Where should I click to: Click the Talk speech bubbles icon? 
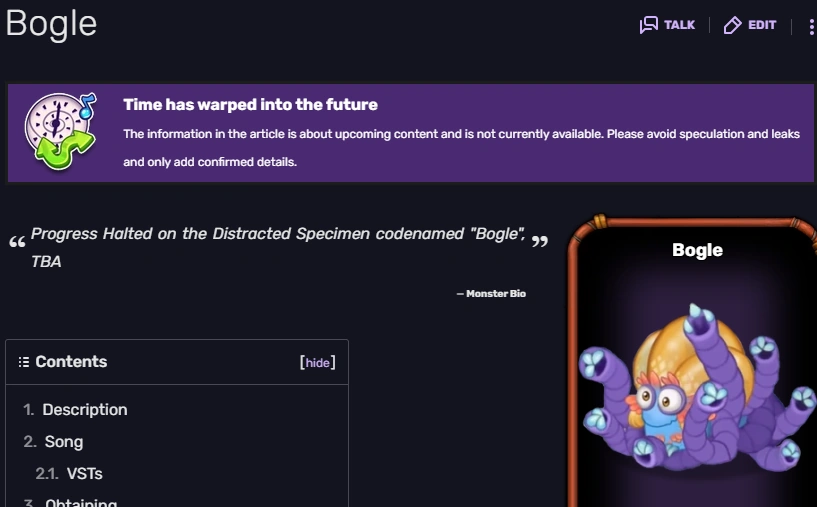click(x=649, y=25)
